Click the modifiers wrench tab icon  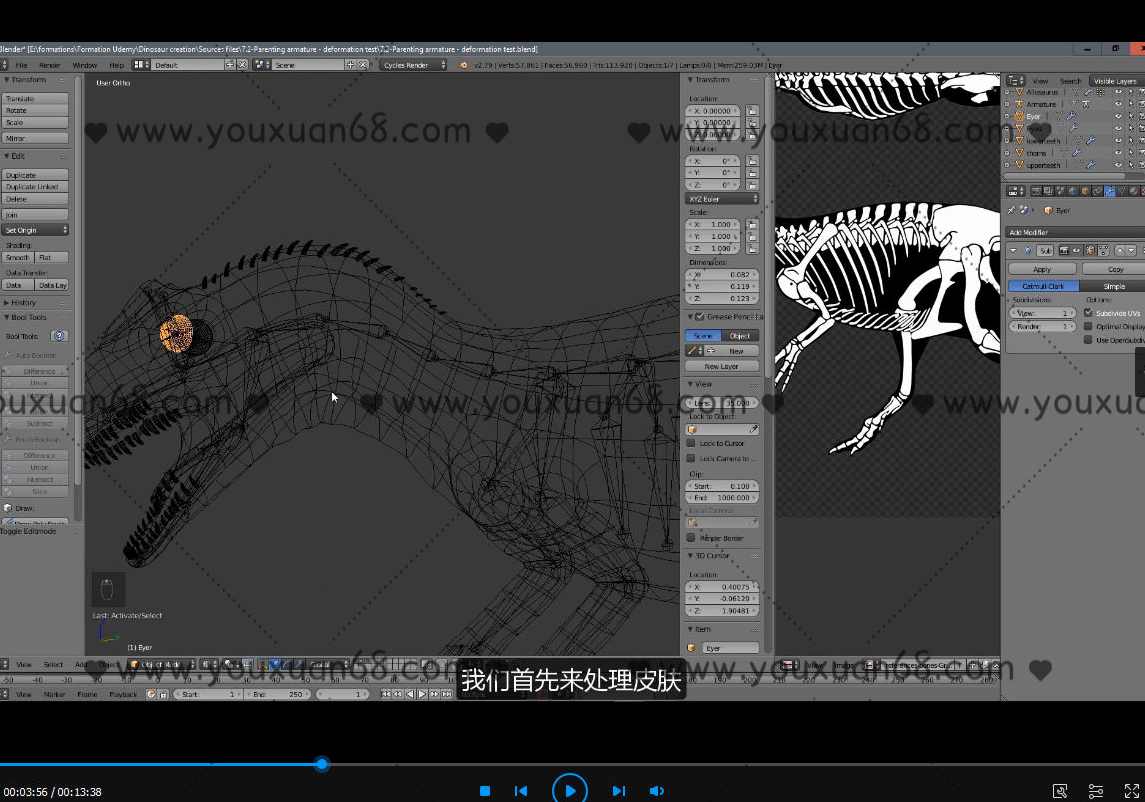[1110, 191]
